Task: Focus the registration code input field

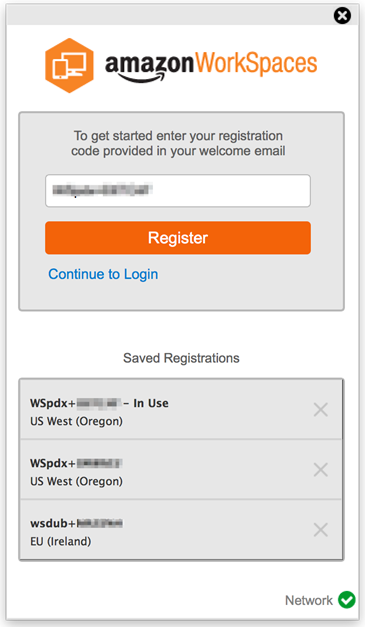Action: (x=178, y=190)
